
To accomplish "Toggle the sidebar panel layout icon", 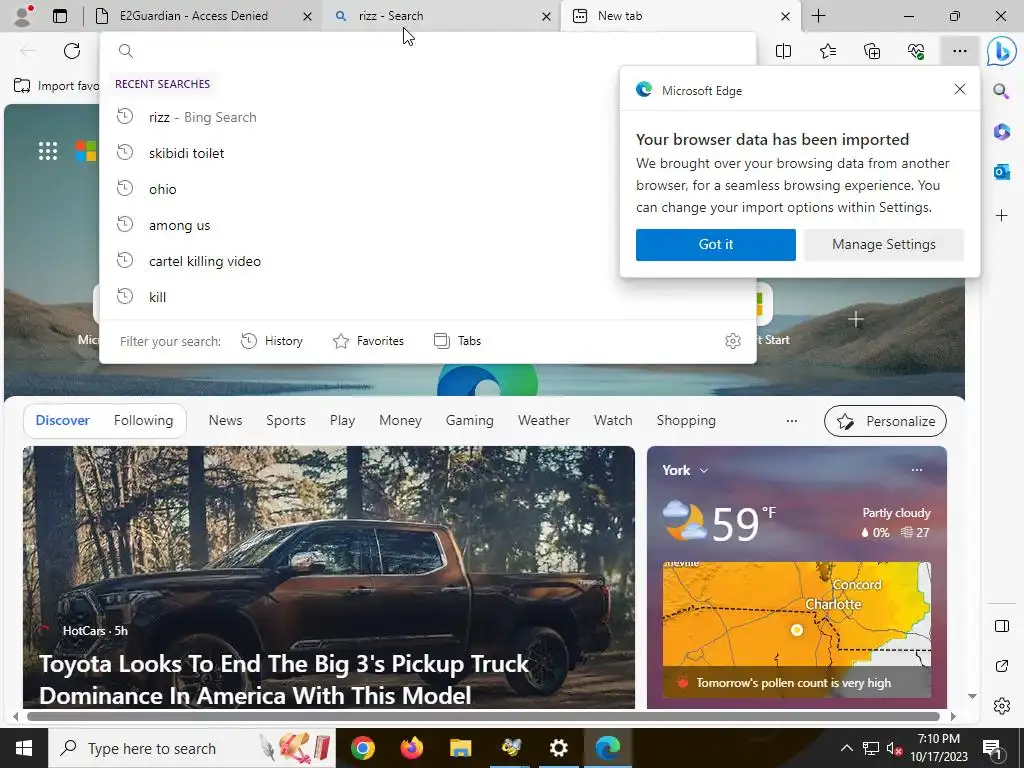I will pyautogui.click(x=1001, y=626).
